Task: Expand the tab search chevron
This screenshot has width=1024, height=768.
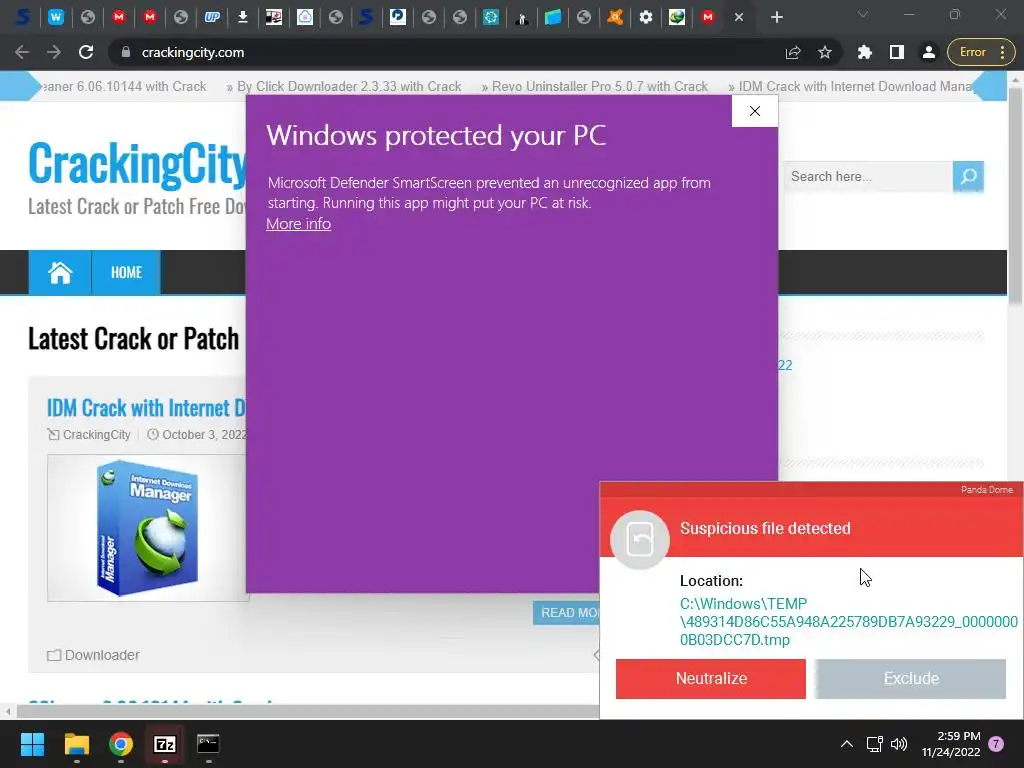Action: (863, 14)
